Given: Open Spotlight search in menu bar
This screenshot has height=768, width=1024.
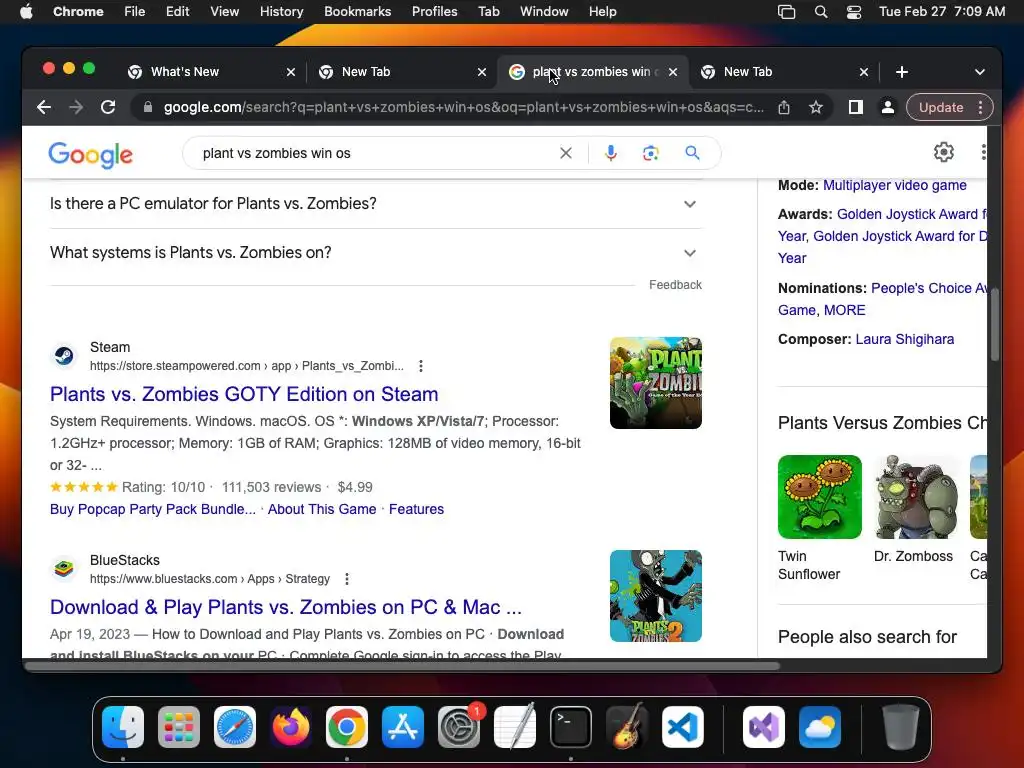Looking at the screenshot, I should (821, 12).
